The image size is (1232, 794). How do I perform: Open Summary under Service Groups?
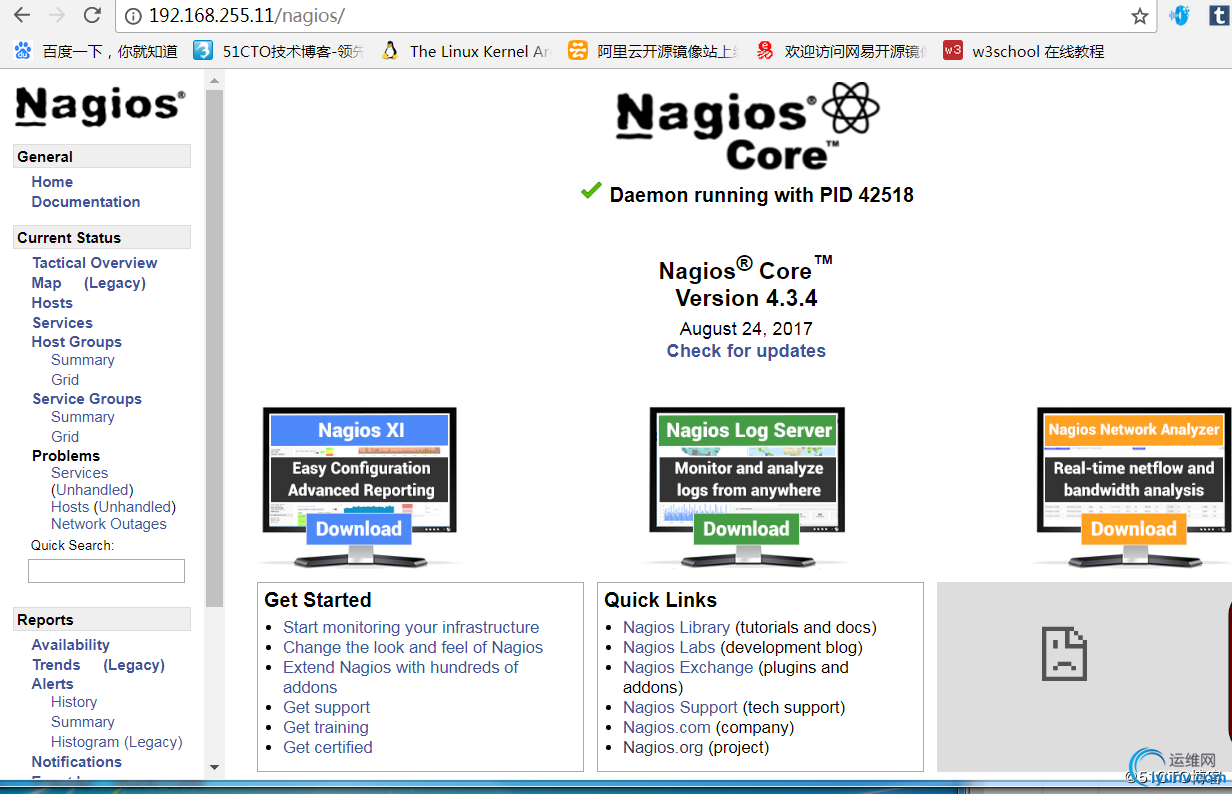click(83, 417)
